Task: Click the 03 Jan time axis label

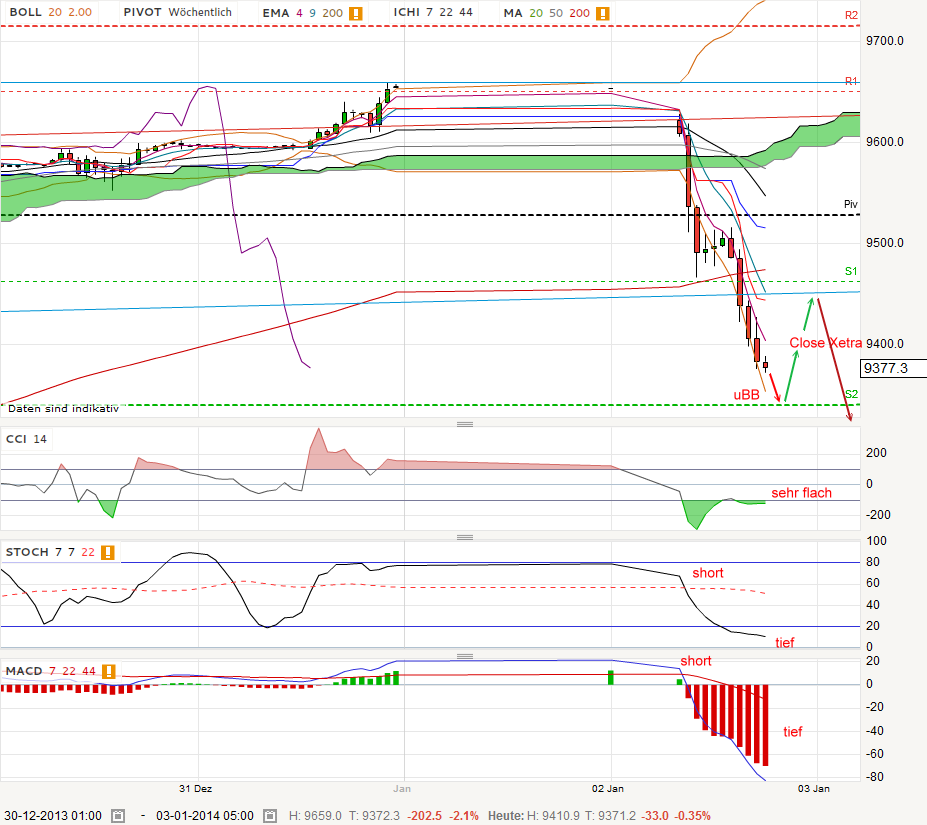Action: 813,789
